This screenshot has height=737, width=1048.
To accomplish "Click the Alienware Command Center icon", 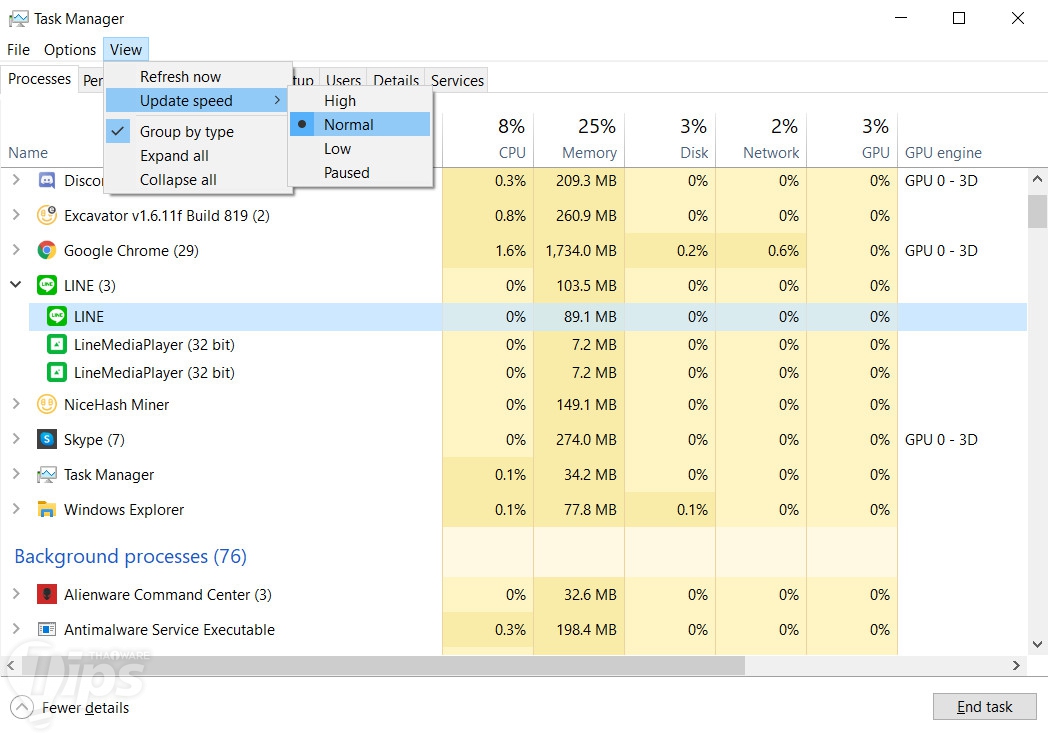I will point(47,595).
